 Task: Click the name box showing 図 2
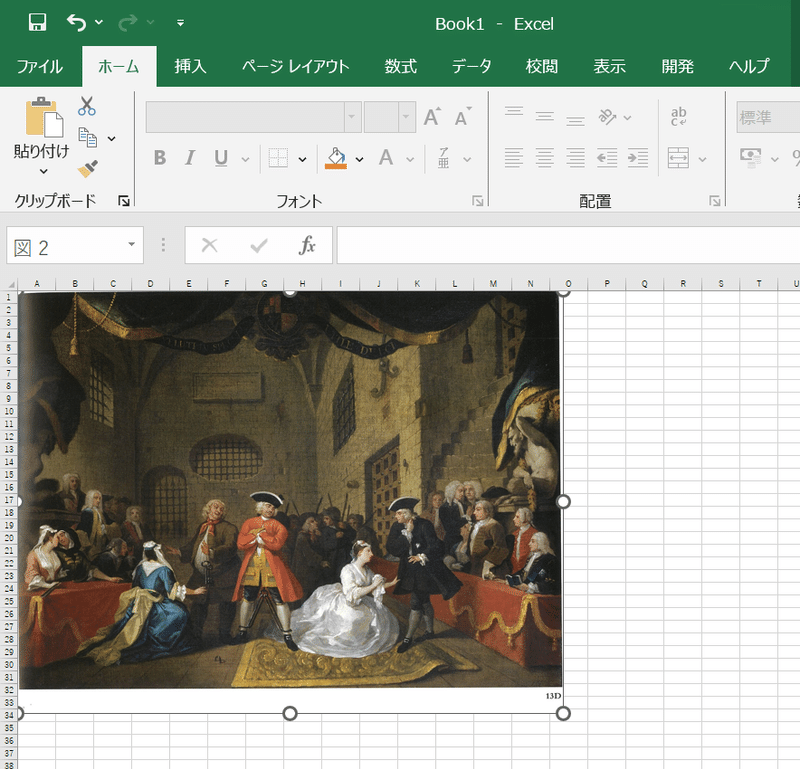point(66,245)
